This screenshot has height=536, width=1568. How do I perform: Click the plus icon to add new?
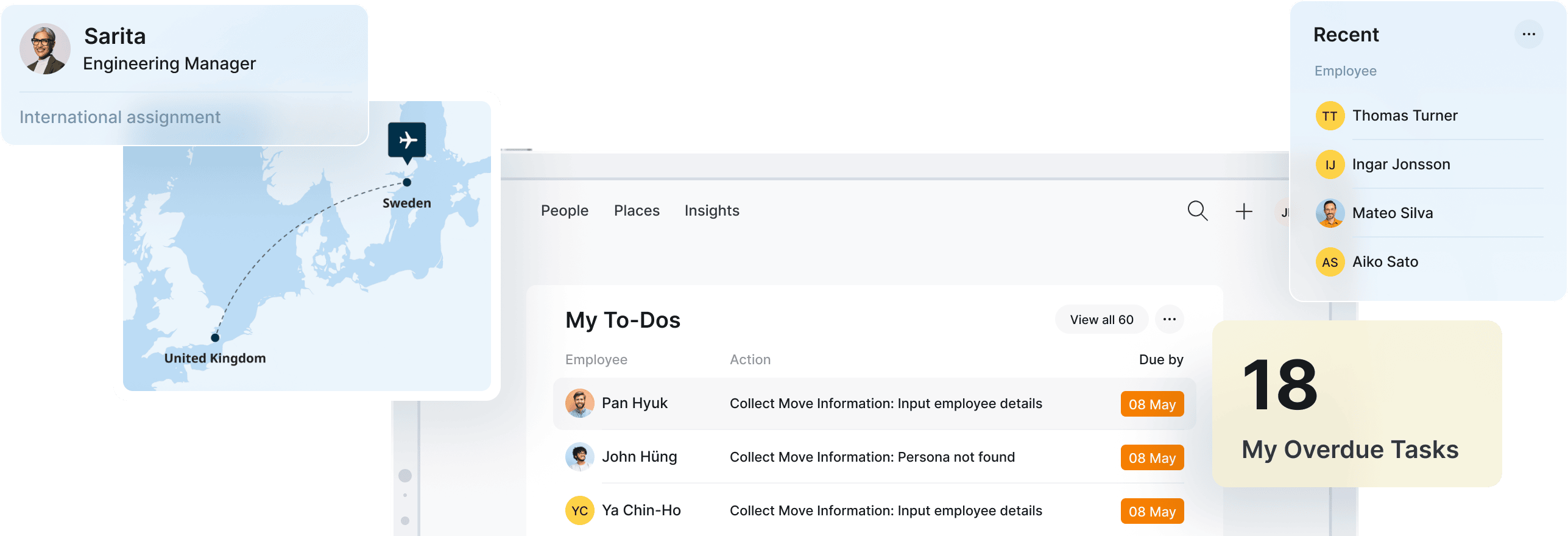1243,211
